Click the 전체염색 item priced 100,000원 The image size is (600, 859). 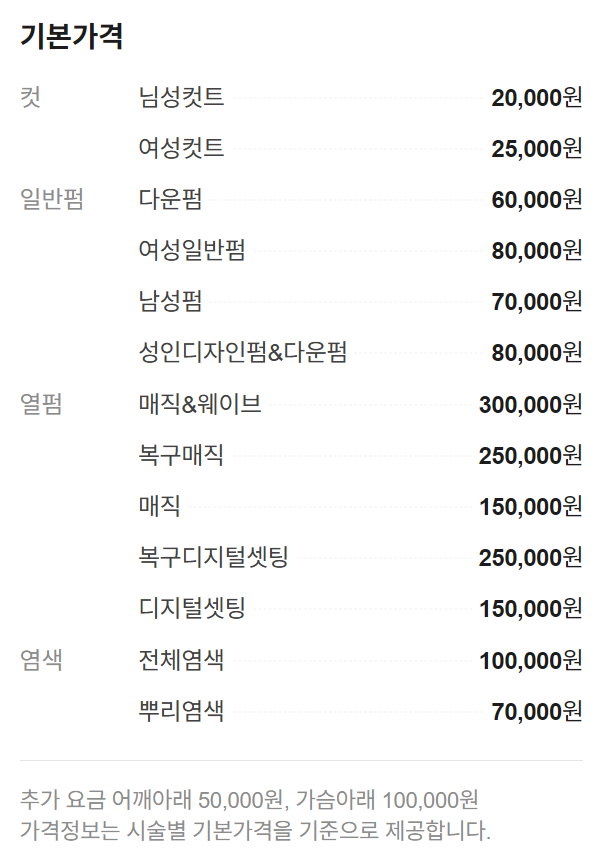tap(181, 660)
